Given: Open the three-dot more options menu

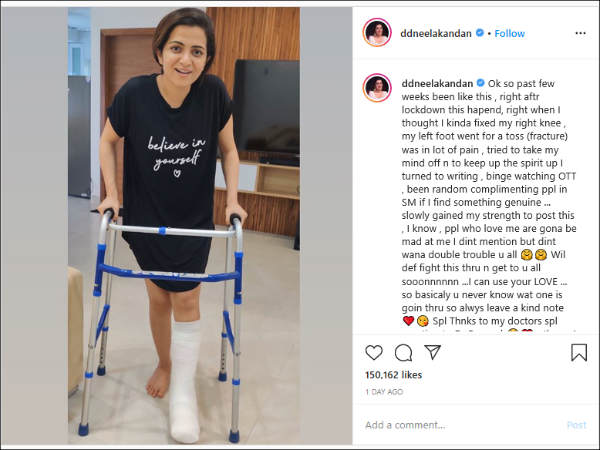Looking at the screenshot, I should [580, 33].
